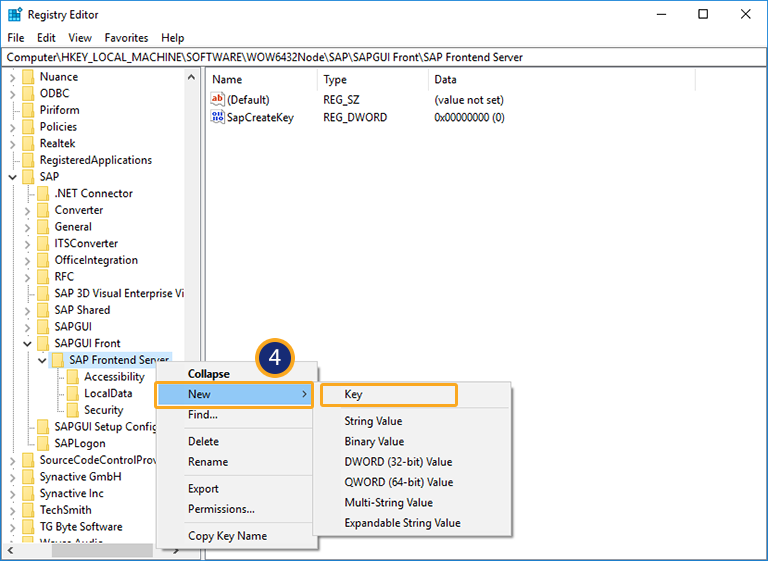Image resolution: width=768 pixels, height=561 pixels.
Task: Click the Nuance folder icon
Action: pyautogui.click(x=28, y=77)
